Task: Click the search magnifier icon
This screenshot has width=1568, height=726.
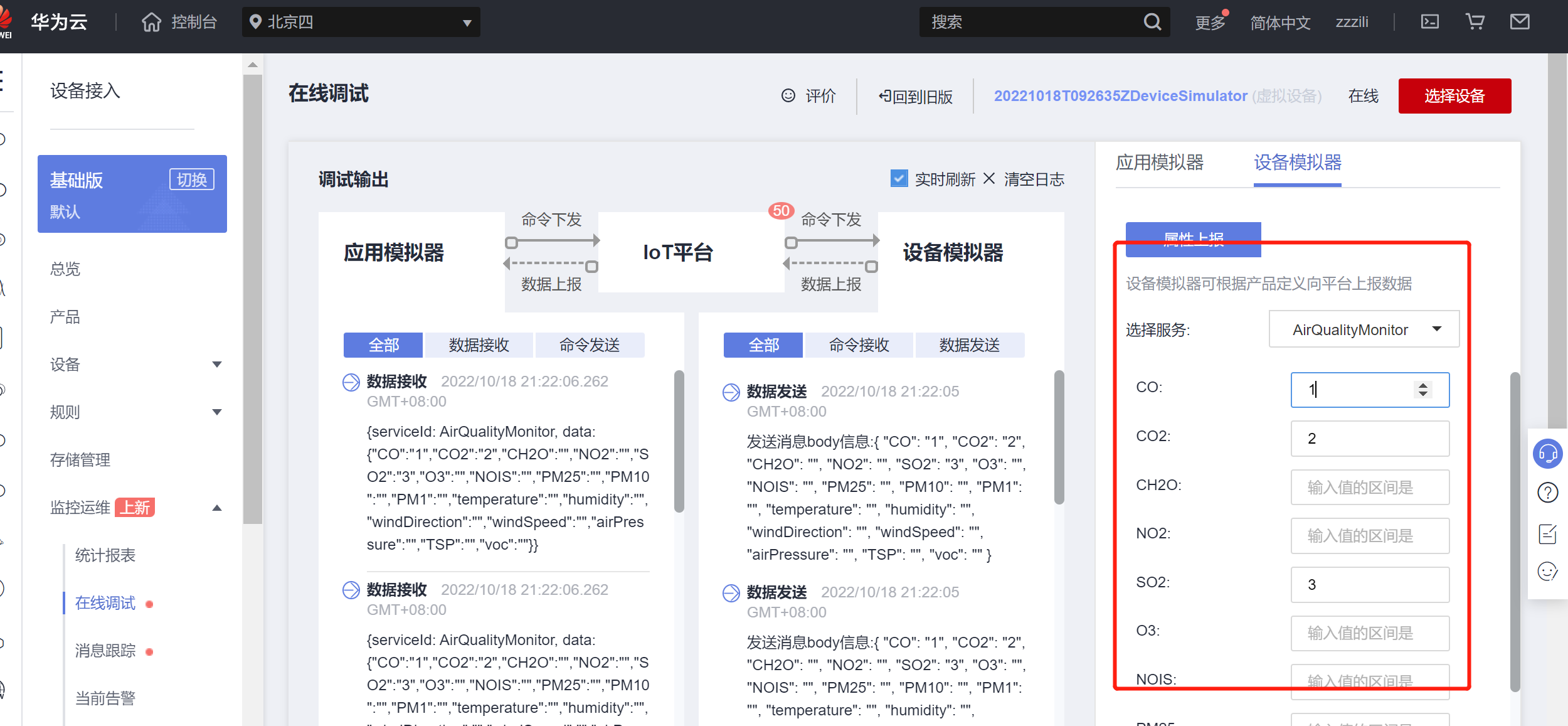Action: pyautogui.click(x=1152, y=22)
